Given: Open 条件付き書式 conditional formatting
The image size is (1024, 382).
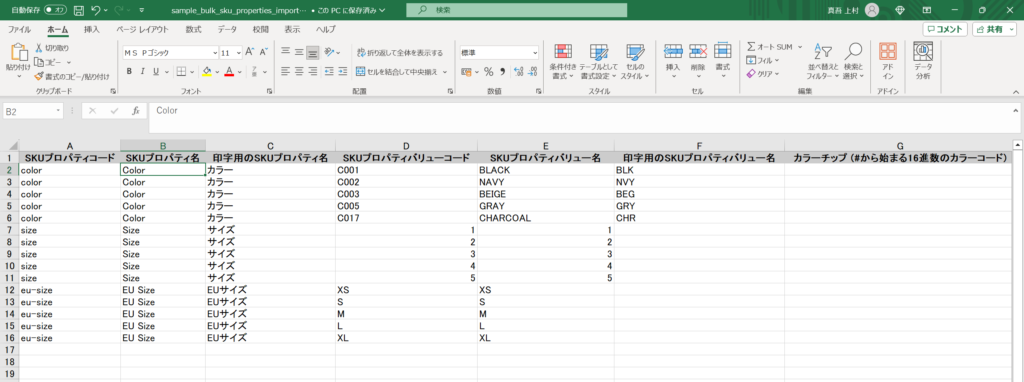Looking at the screenshot, I should tap(562, 62).
